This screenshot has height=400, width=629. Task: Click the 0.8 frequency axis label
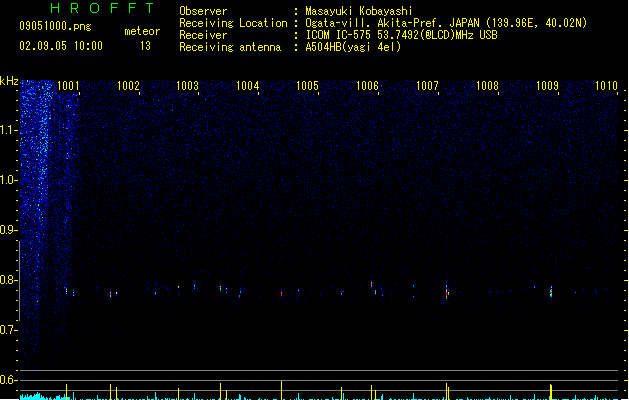coord(8,280)
